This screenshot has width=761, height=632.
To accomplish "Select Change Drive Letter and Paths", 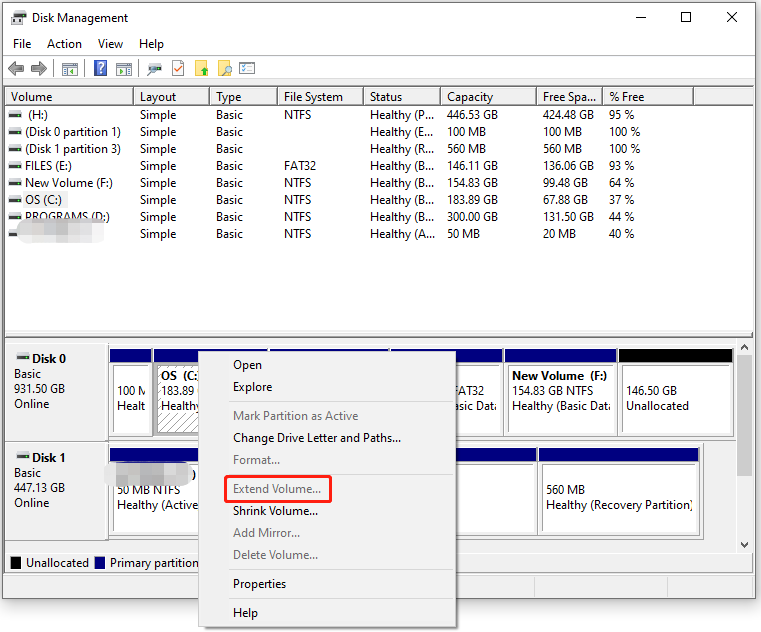I will coord(327,438).
